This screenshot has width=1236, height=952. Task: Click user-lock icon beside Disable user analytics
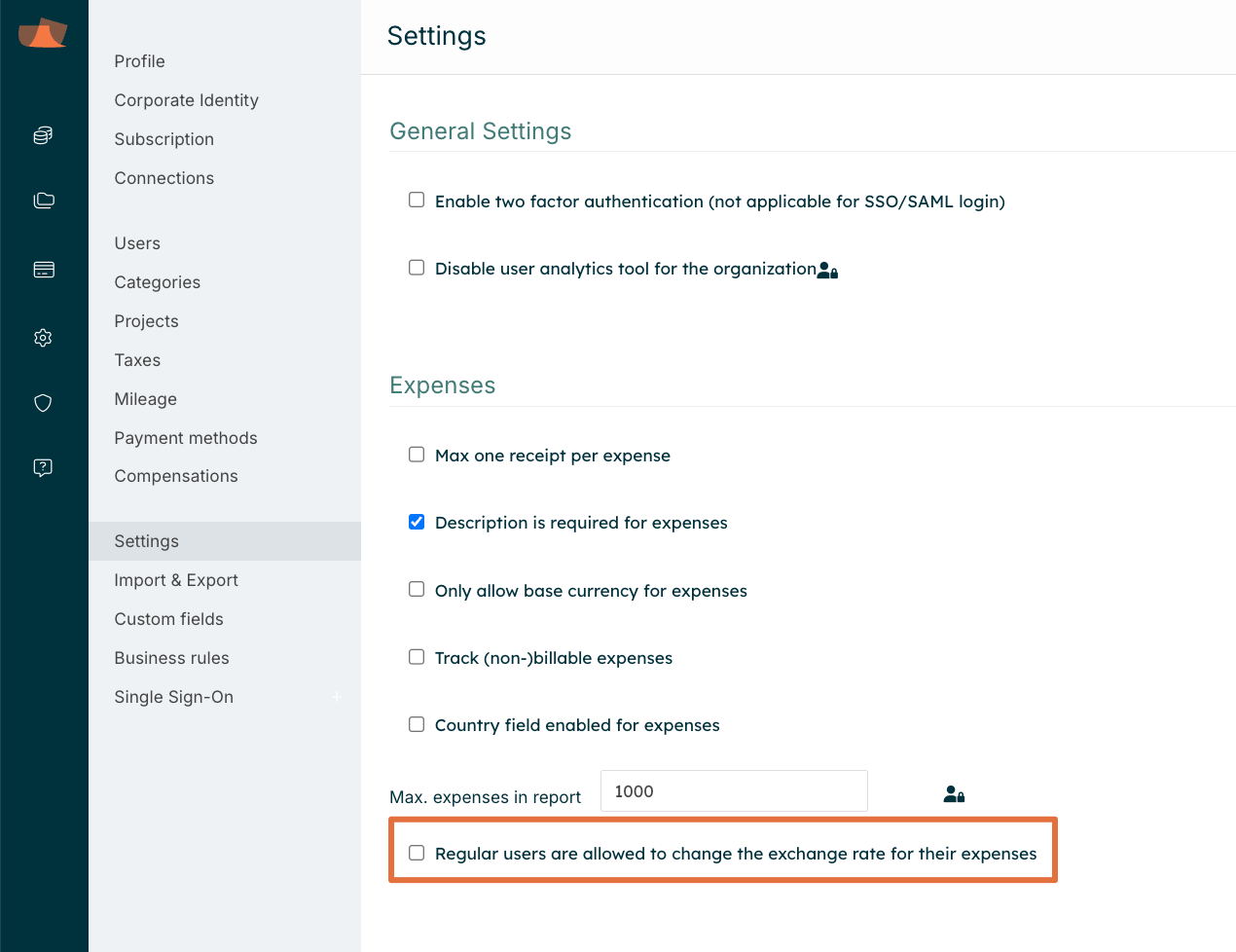[827, 271]
